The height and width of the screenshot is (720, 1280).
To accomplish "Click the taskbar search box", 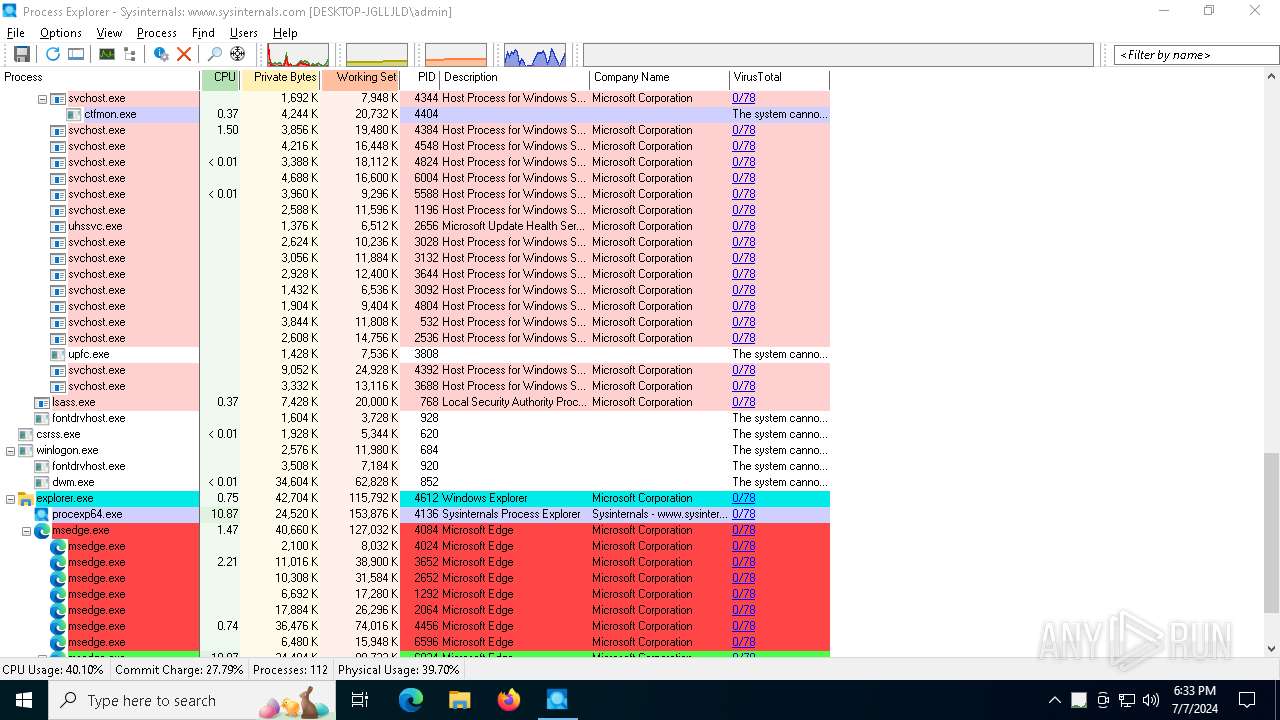I will tap(192, 700).
